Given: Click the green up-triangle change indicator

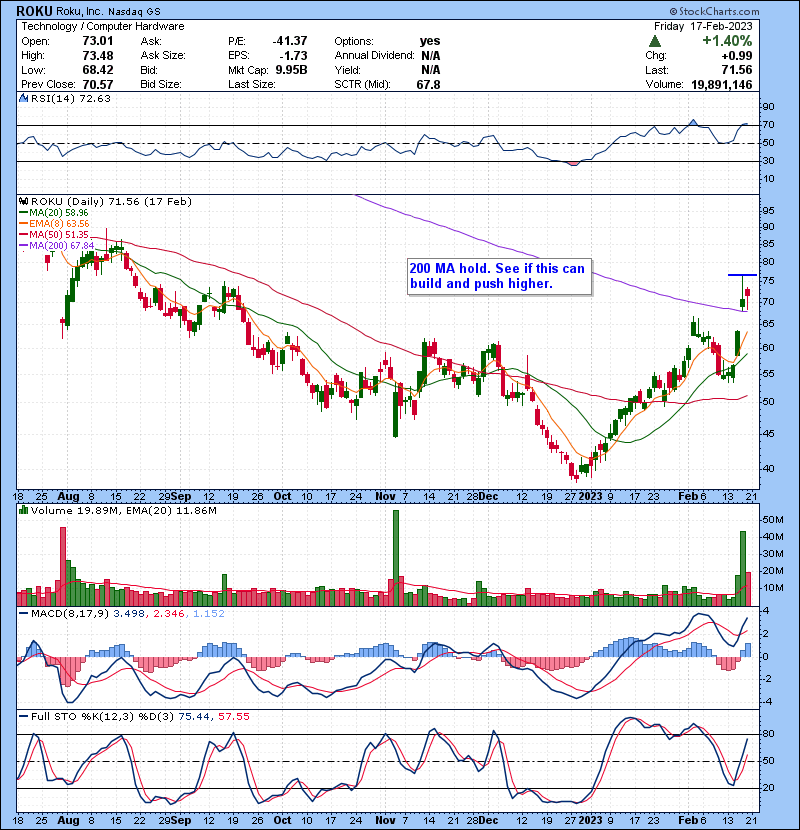Looking at the screenshot, I should (x=654, y=41).
